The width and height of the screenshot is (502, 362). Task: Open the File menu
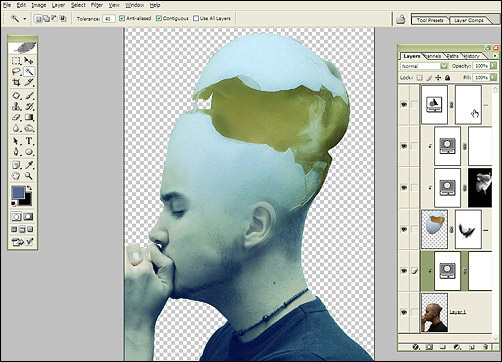7,5
